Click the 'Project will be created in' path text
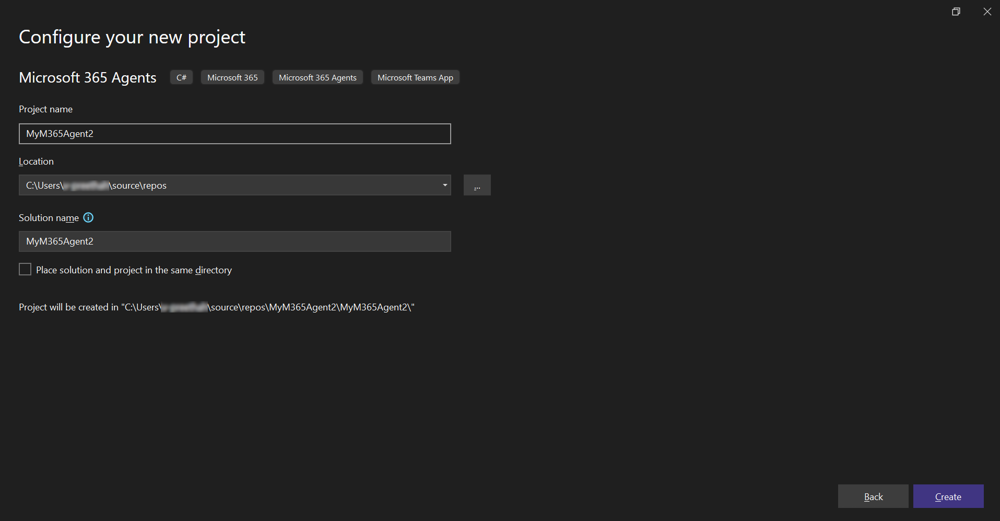The width and height of the screenshot is (1000, 521). click(x=216, y=307)
